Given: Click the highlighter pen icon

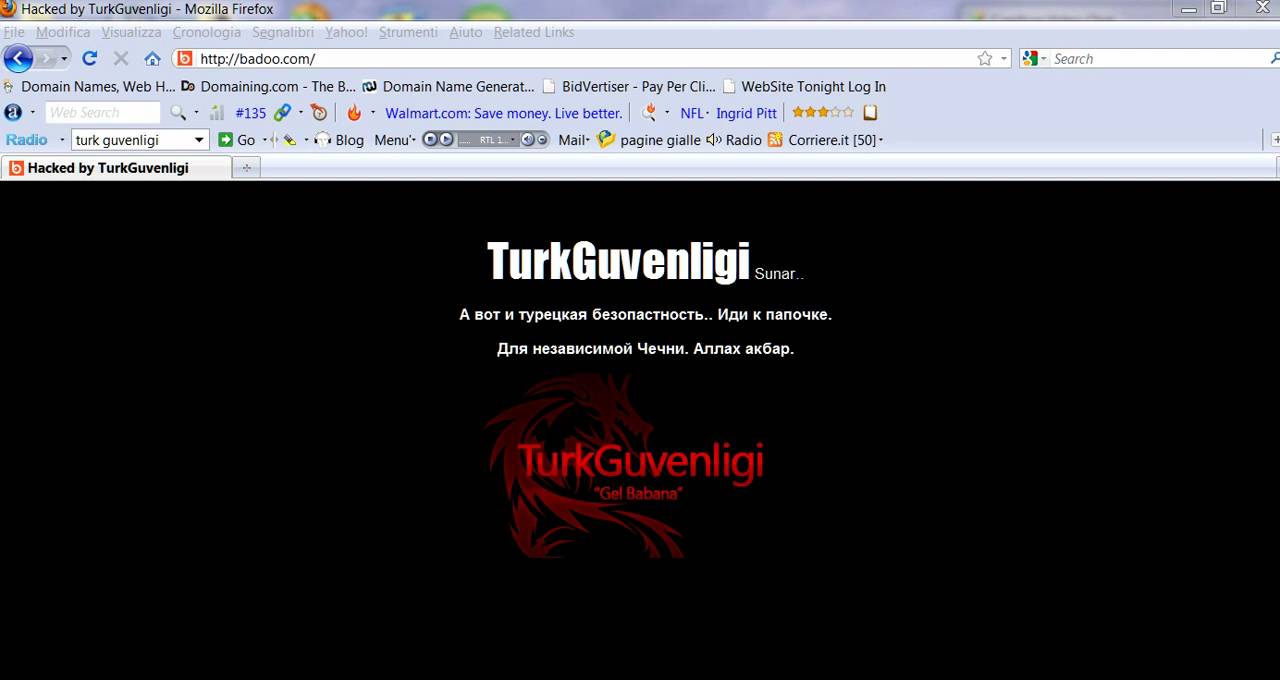Looking at the screenshot, I should coord(290,140).
